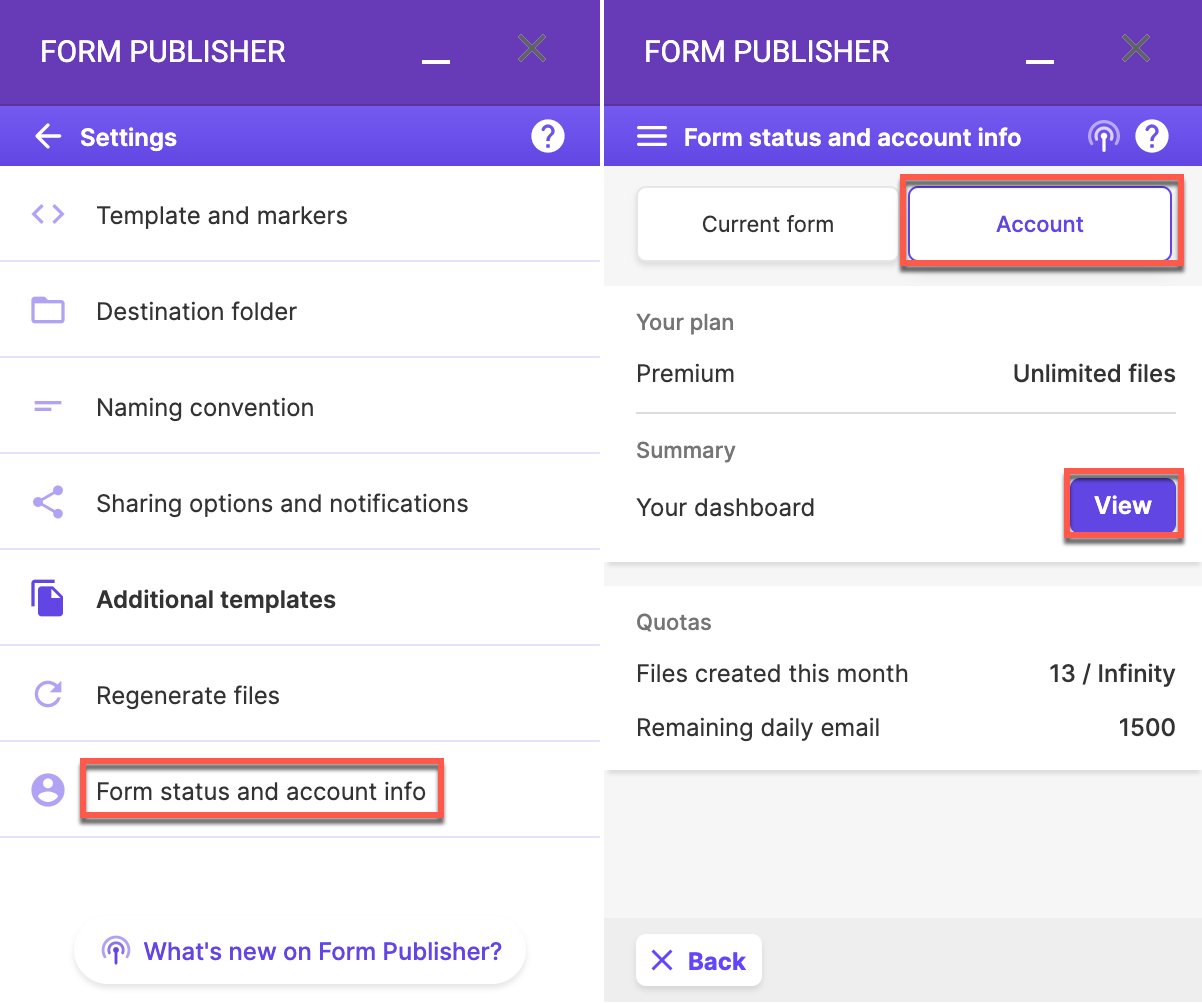Open Sharing options and notifications
Viewport: 1202px width, 1004px height.
(300, 502)
